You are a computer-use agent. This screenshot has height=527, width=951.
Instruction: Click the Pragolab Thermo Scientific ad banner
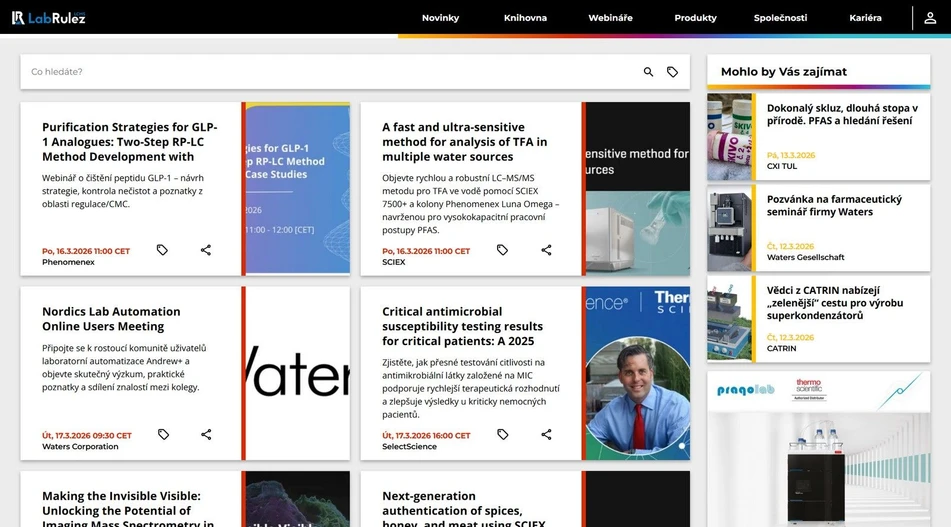818,448
